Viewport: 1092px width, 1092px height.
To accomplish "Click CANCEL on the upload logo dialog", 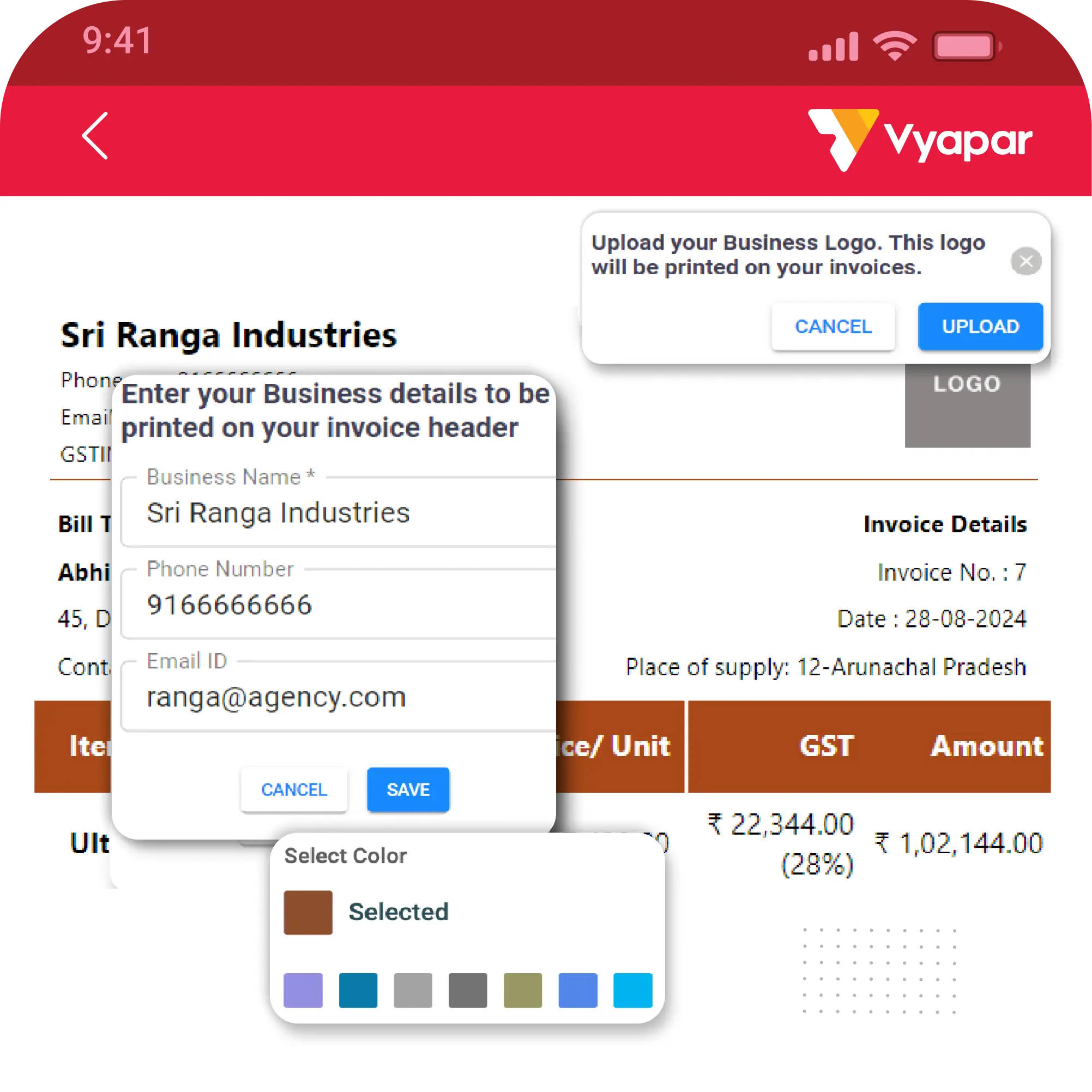I will pos(834,325).
